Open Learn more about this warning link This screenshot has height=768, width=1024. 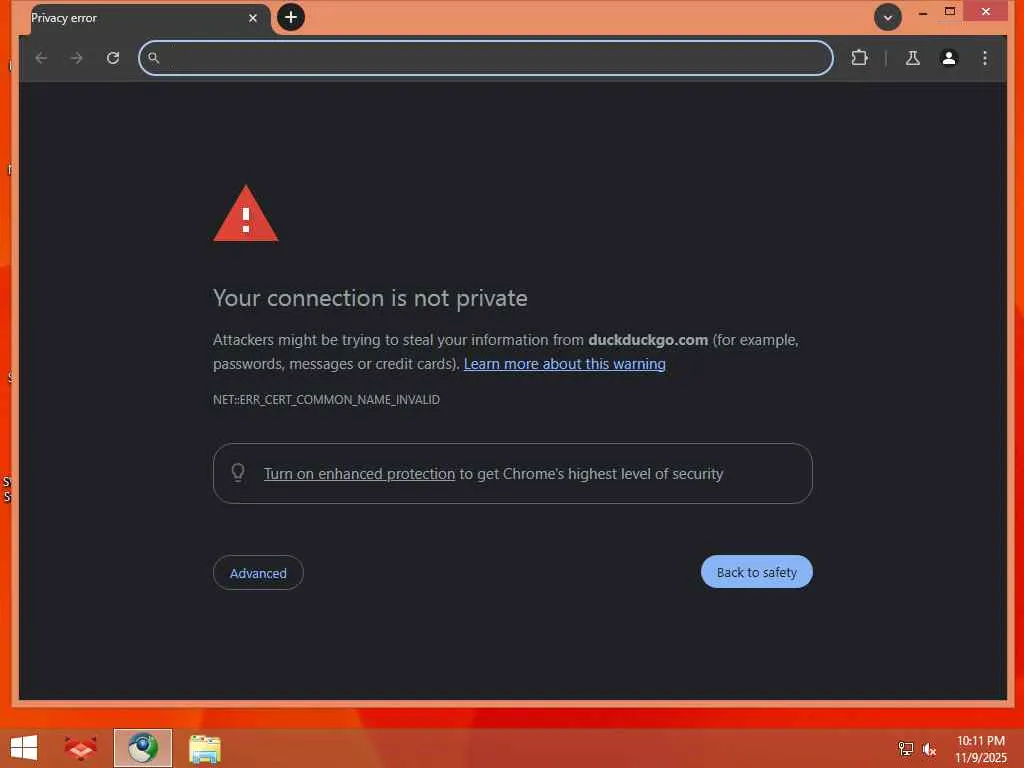tap(564, 364)
